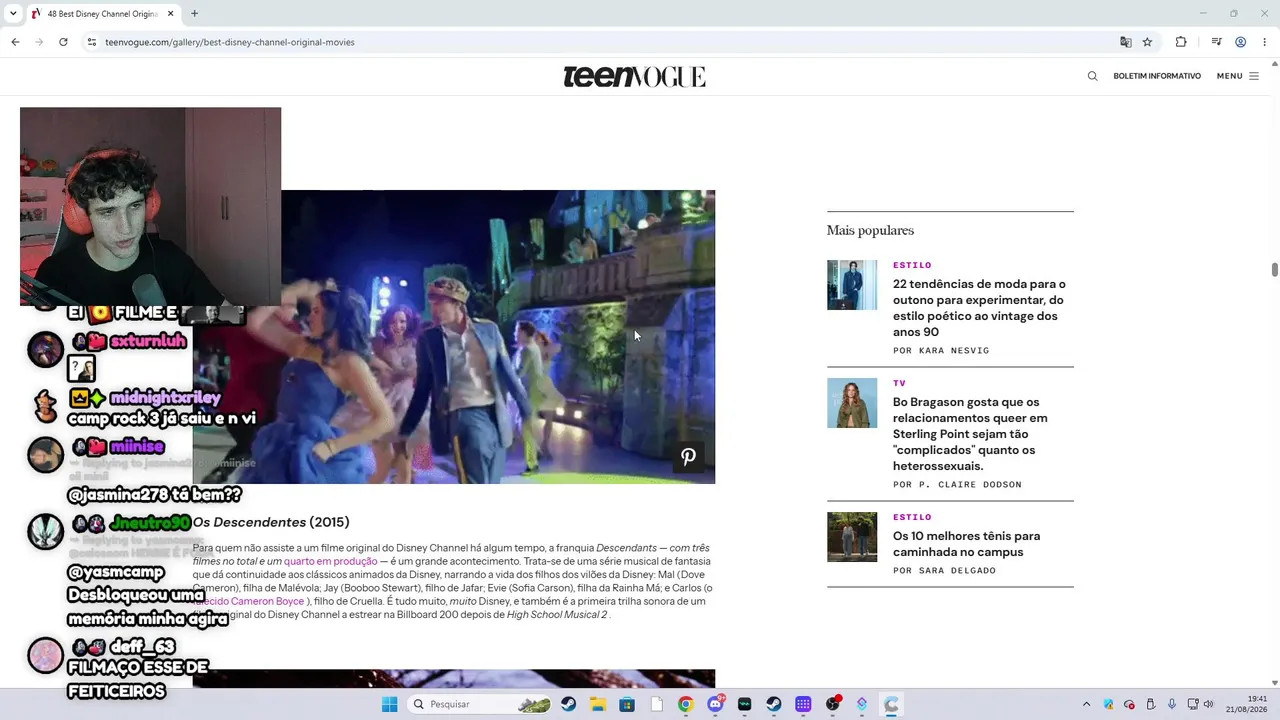Select the 'Os Descendentes (2015)' heading
The width and height of the screenshot is (1280, 720).
point(271,522)
